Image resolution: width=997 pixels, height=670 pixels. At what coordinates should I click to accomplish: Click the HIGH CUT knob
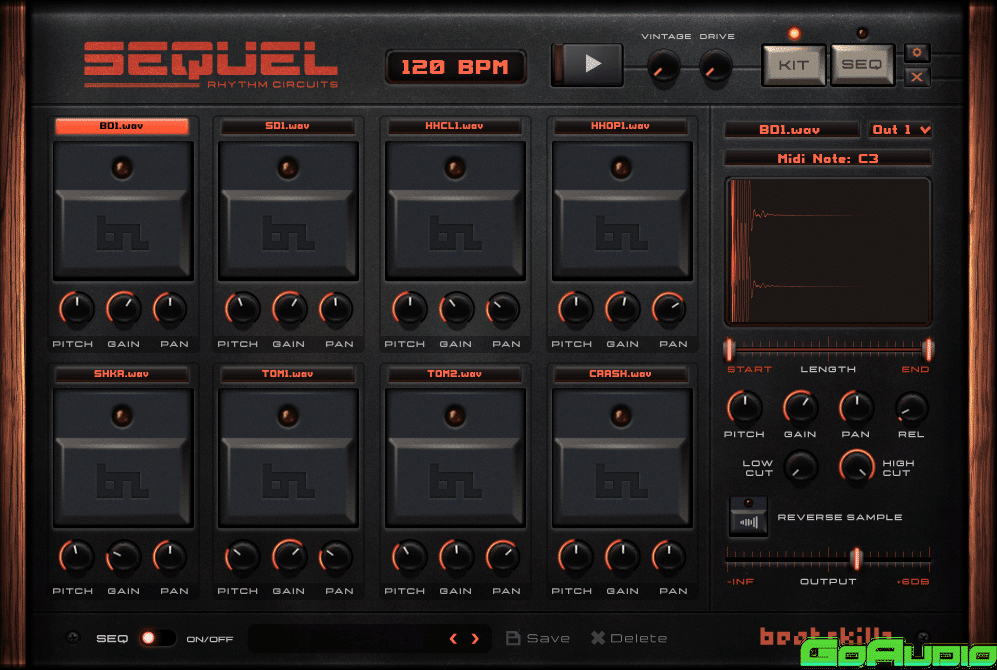[x=856, y=467]
